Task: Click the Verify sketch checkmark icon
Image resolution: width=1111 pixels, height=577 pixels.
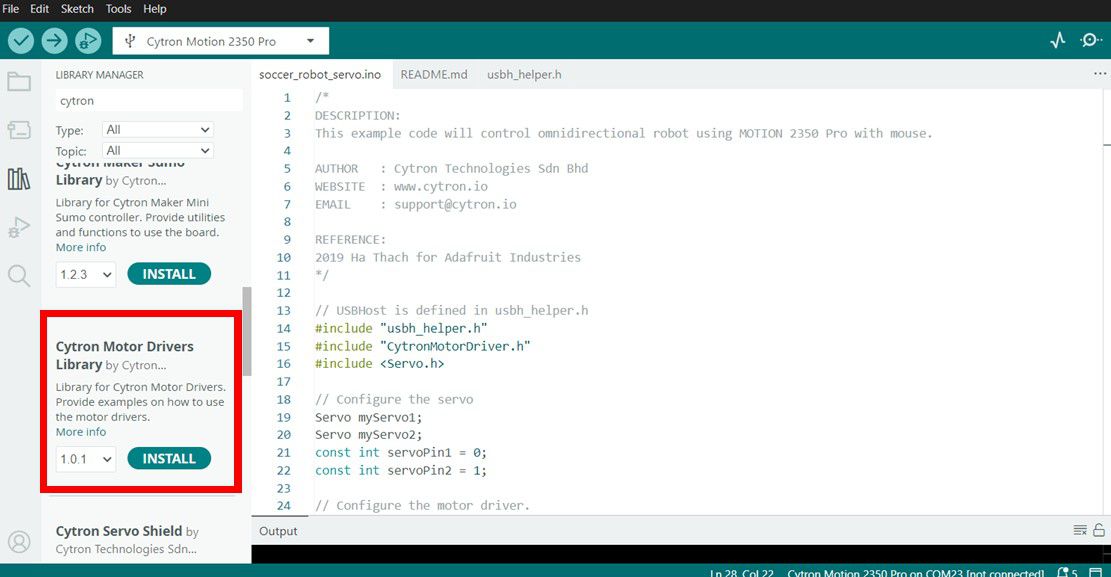Action: pyautogui.click(x=21, y=41)
